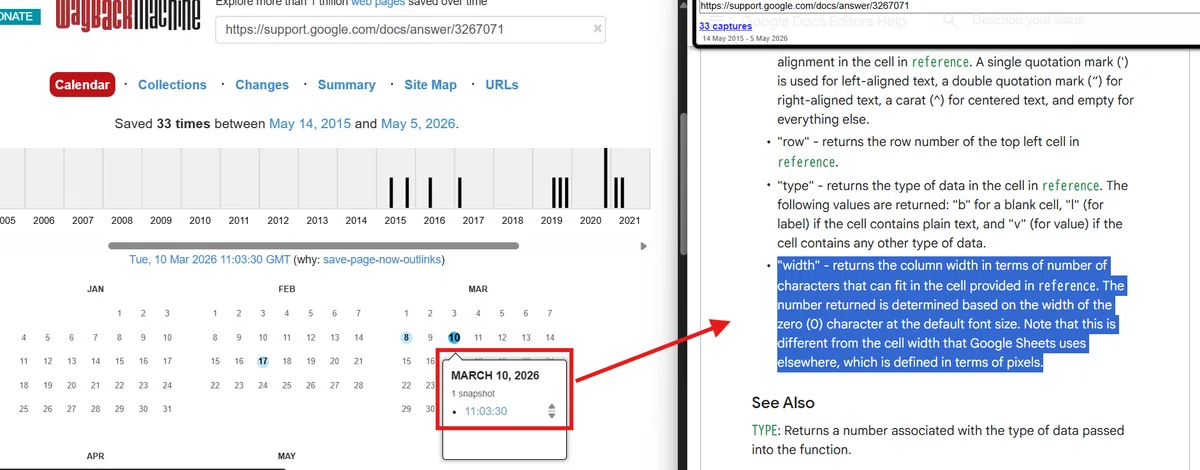Click the "row" bullet item text
The image size is (1200, 470).
(929, 152)
